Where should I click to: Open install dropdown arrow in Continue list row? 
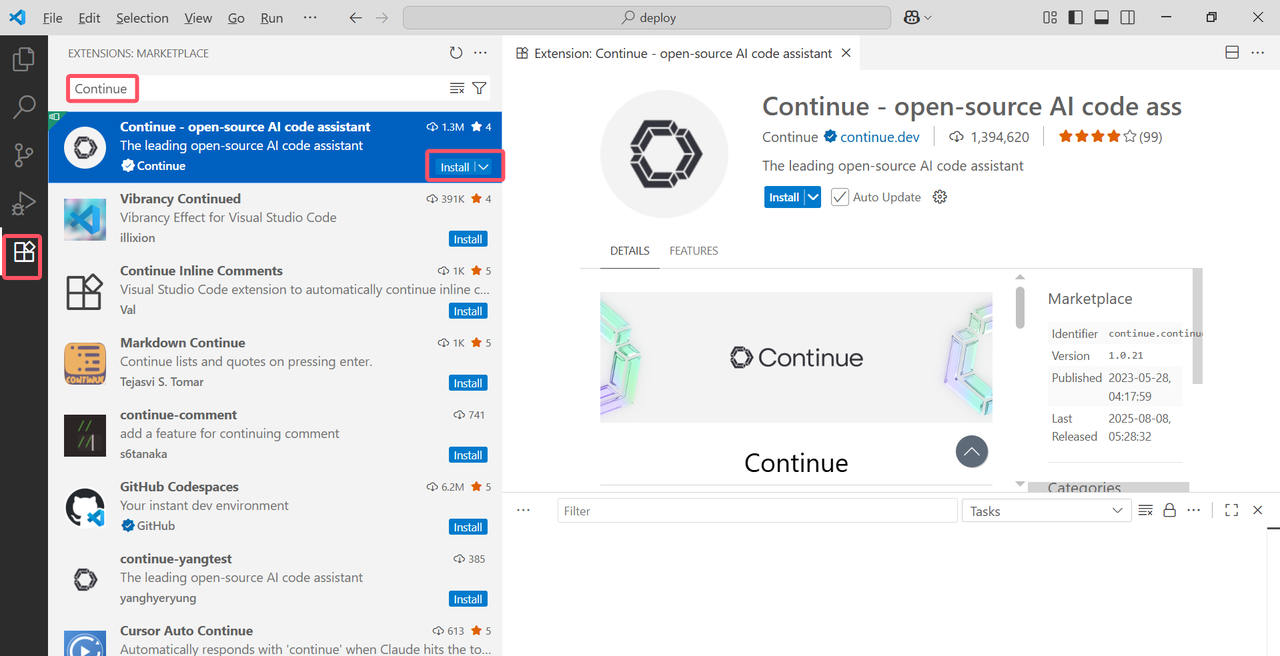[484, 167]
